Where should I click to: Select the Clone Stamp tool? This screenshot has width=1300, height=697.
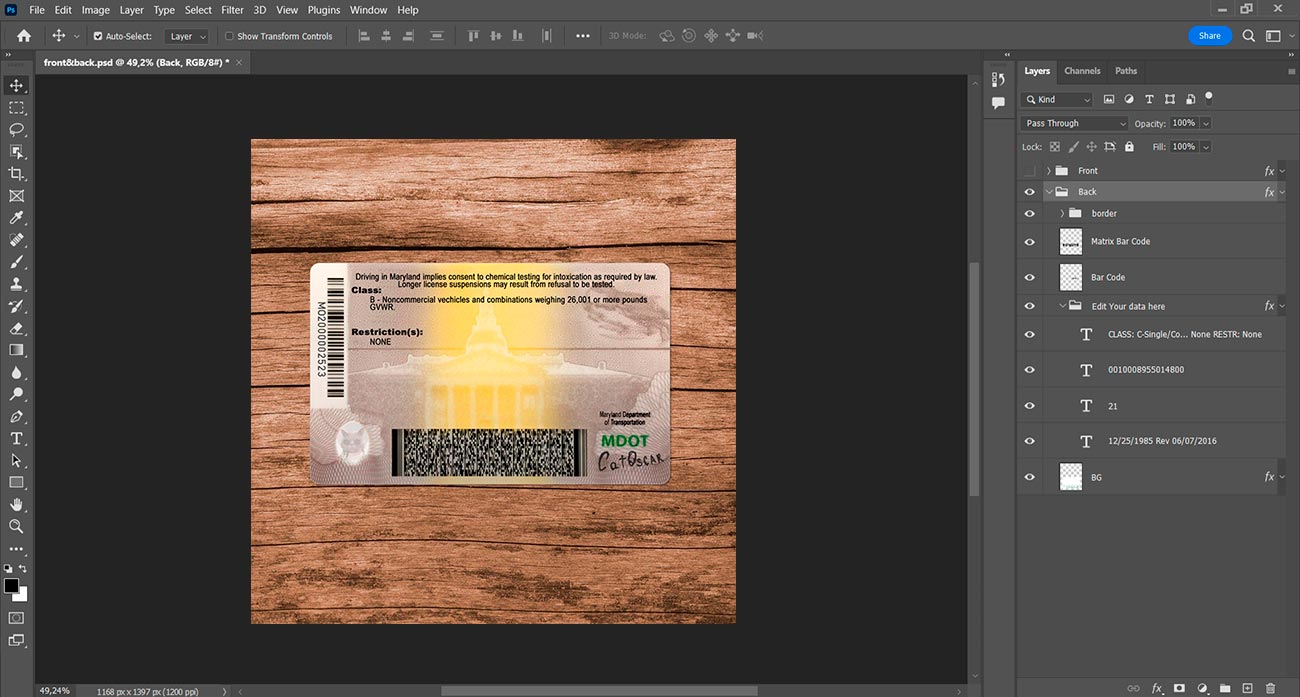pos(16,284)
